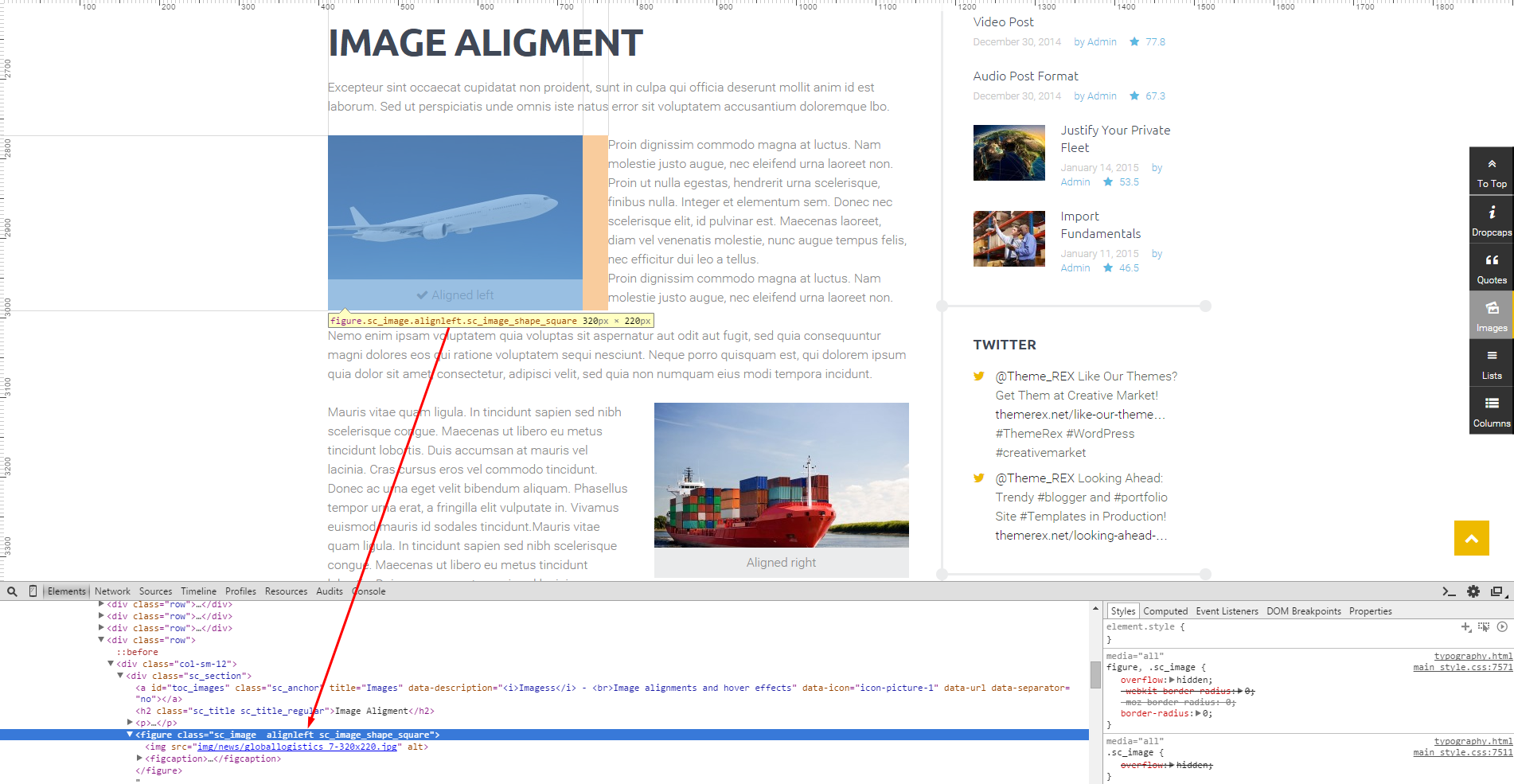
Task: Open the Network panel tab
Action: [112, 591]
